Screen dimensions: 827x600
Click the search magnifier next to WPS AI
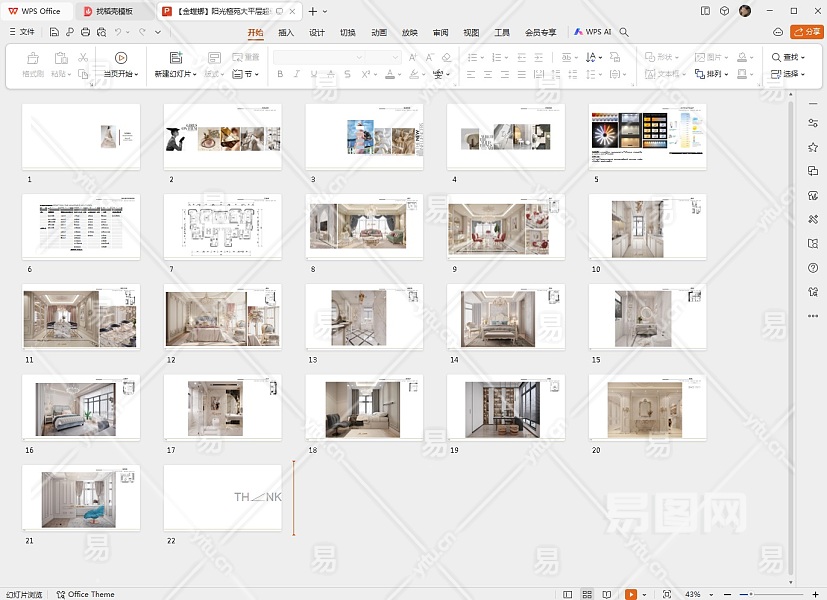pyautogui.click(x=624, y=32)
